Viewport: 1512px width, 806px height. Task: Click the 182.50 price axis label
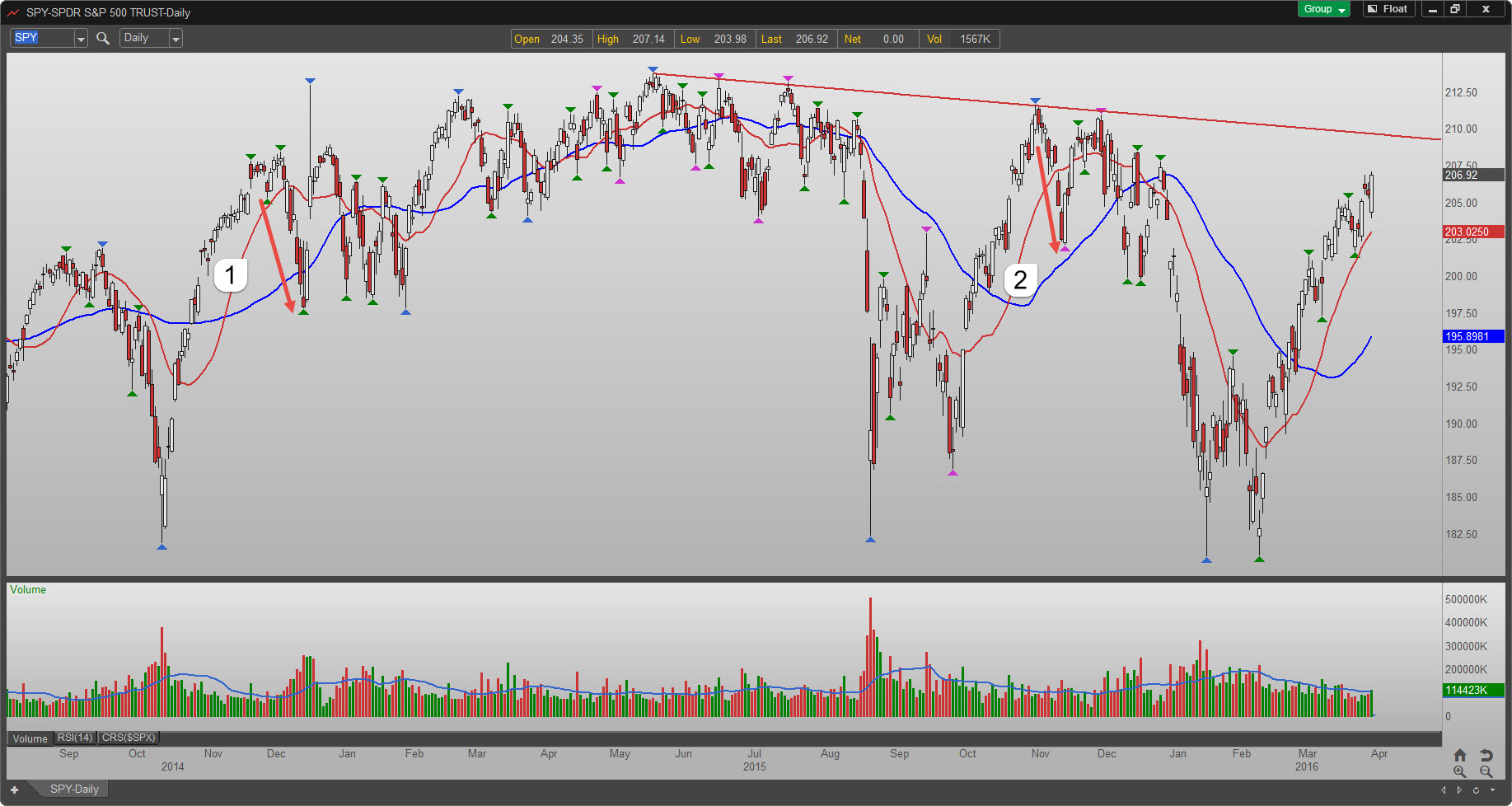coord(1461,534)
